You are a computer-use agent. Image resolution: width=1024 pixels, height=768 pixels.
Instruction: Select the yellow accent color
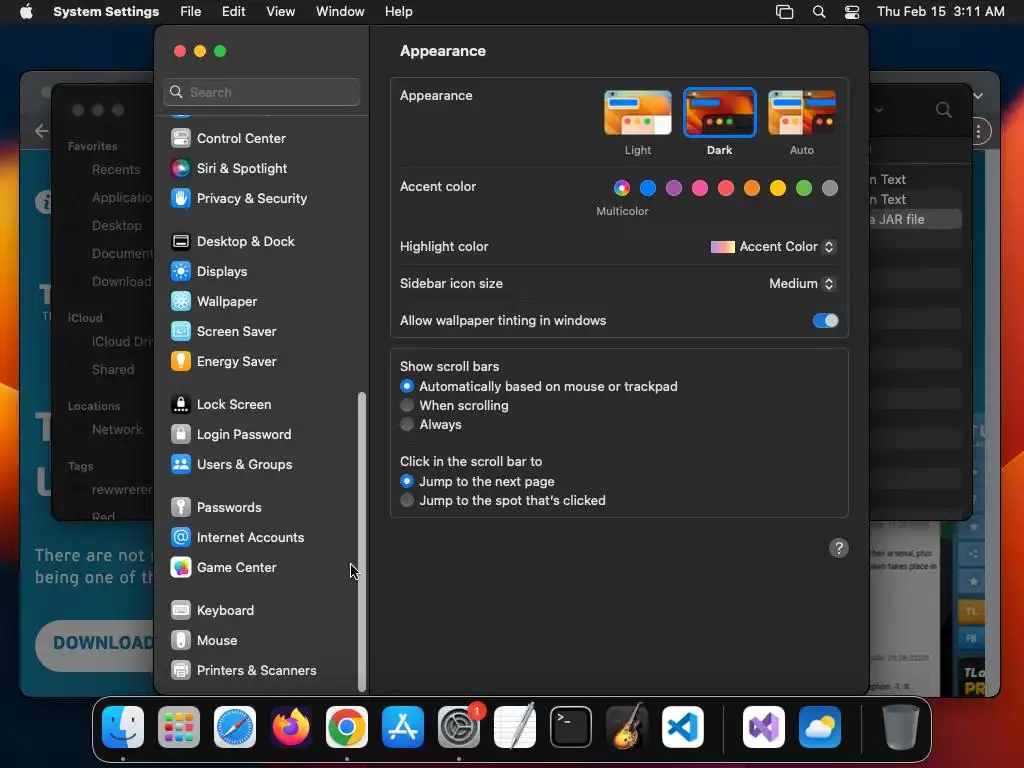[778, 188]
